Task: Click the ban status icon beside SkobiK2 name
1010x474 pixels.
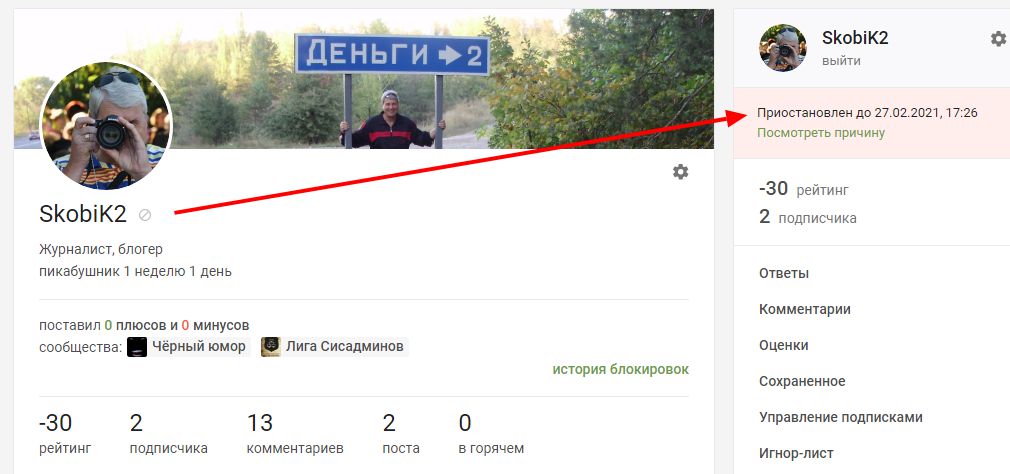Action: pyautogui.click(x=145, y=215)
